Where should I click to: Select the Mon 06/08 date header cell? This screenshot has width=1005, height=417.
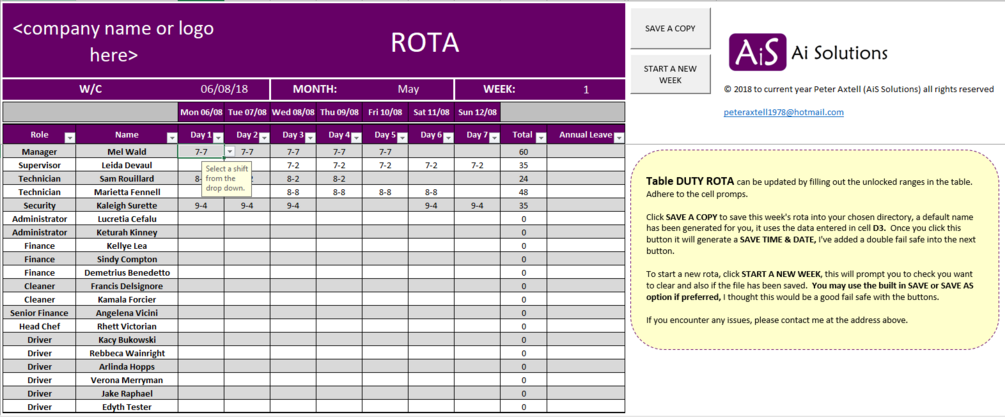click(201, 112)
